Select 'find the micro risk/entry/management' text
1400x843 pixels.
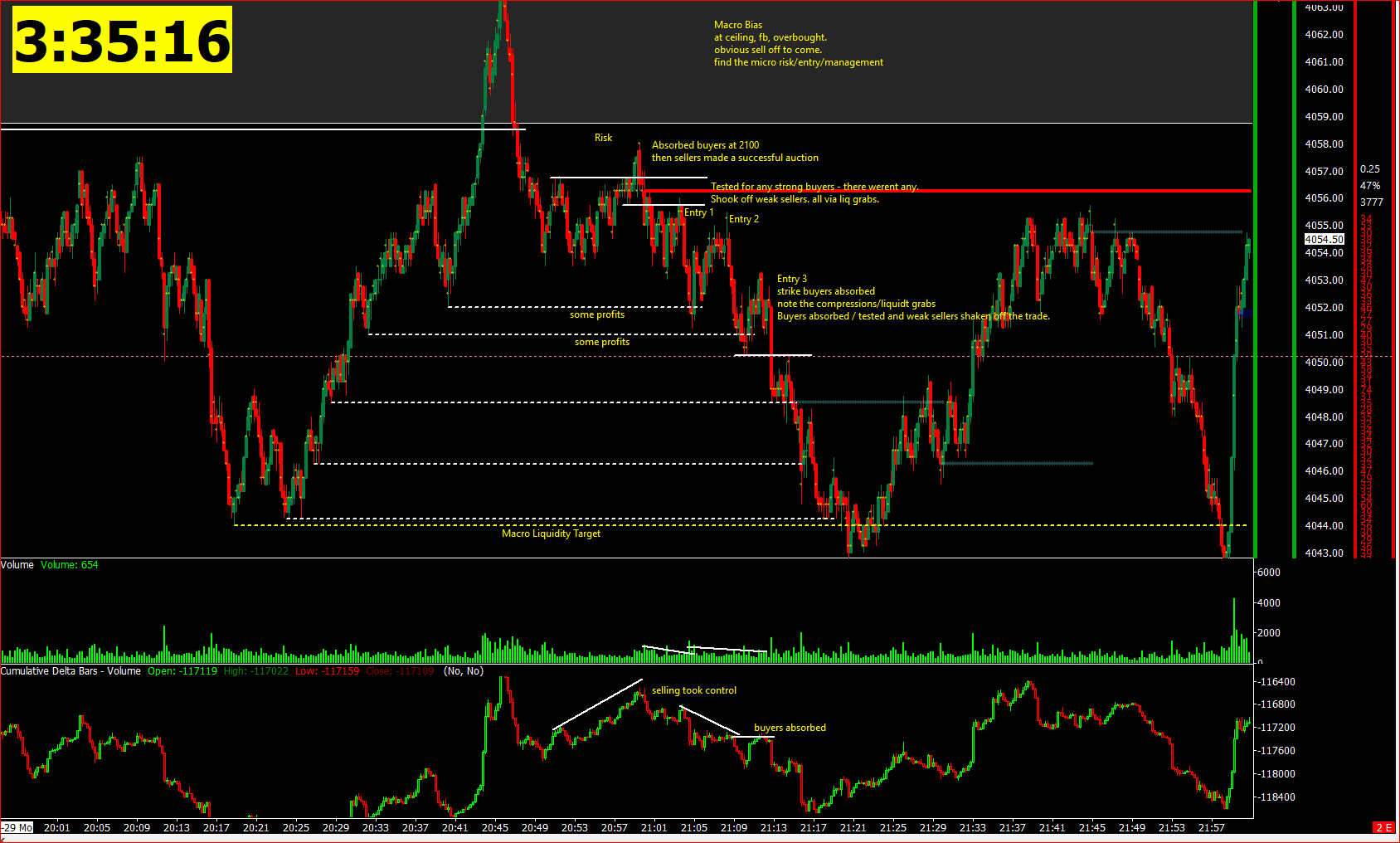(799, 62)
